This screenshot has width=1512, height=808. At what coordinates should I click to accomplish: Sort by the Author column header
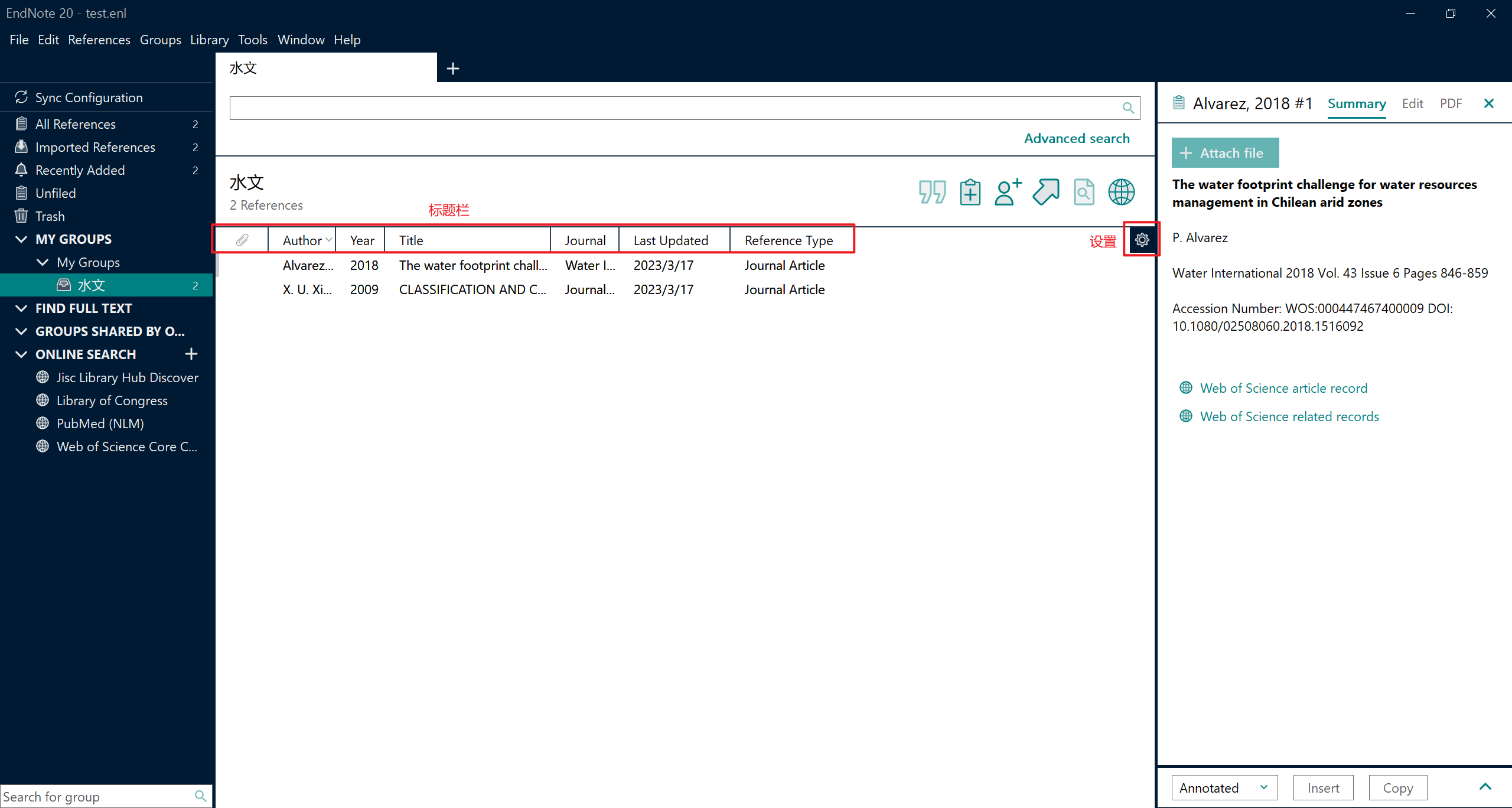(x=302, y=240)
